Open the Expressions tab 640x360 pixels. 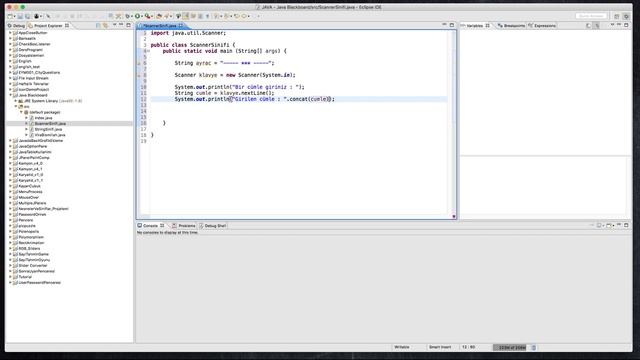[x=542, y=25]
